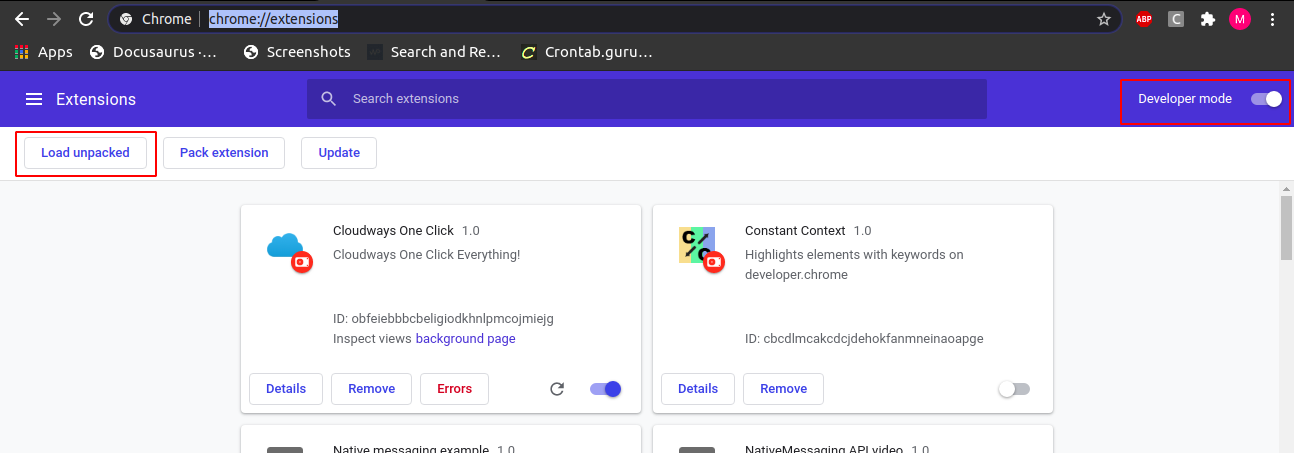Open the Screenshots bookmark

[297, 52]
